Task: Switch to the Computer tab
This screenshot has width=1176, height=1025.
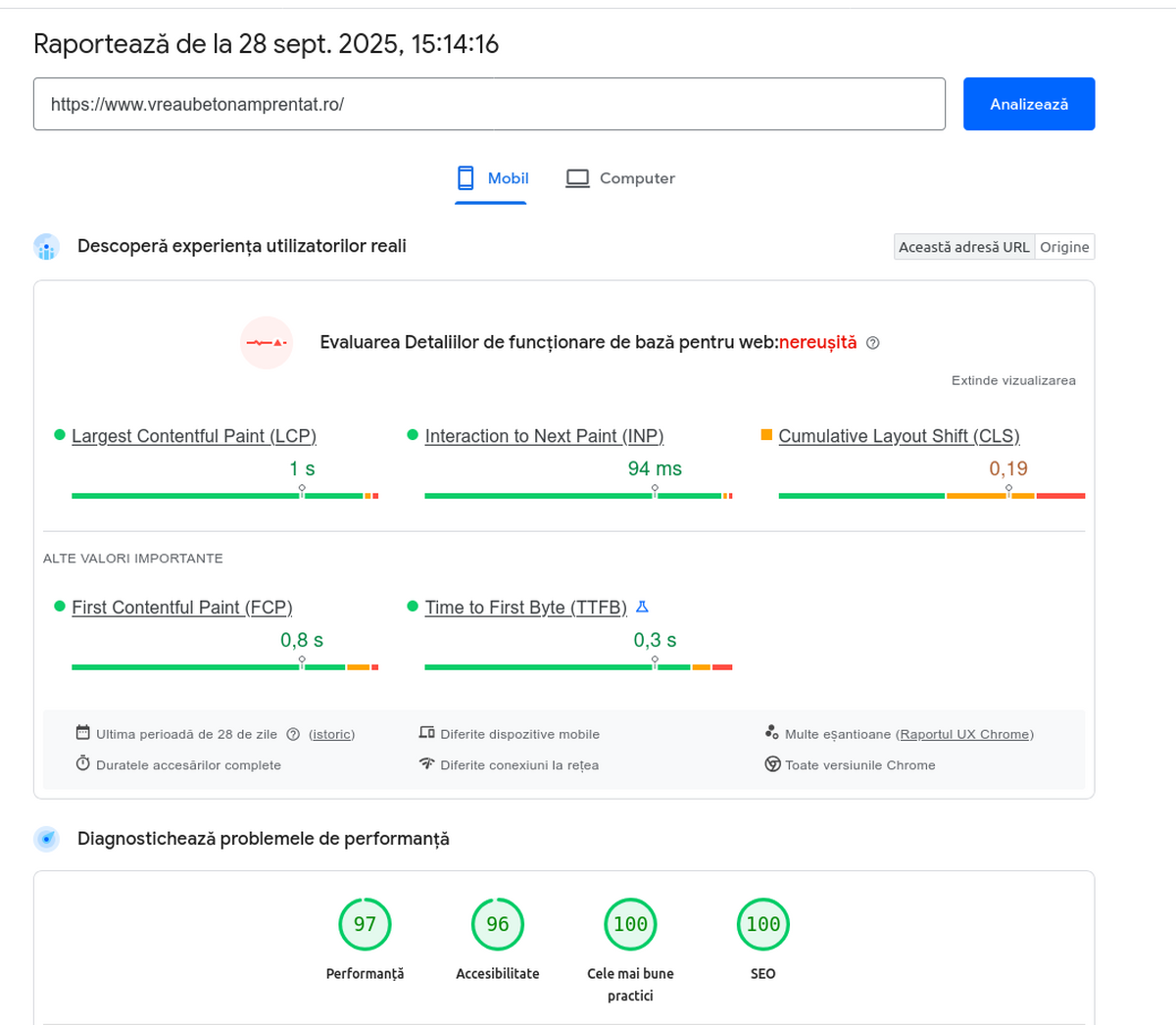Action: pyautogui.click(x=620, y=178)
